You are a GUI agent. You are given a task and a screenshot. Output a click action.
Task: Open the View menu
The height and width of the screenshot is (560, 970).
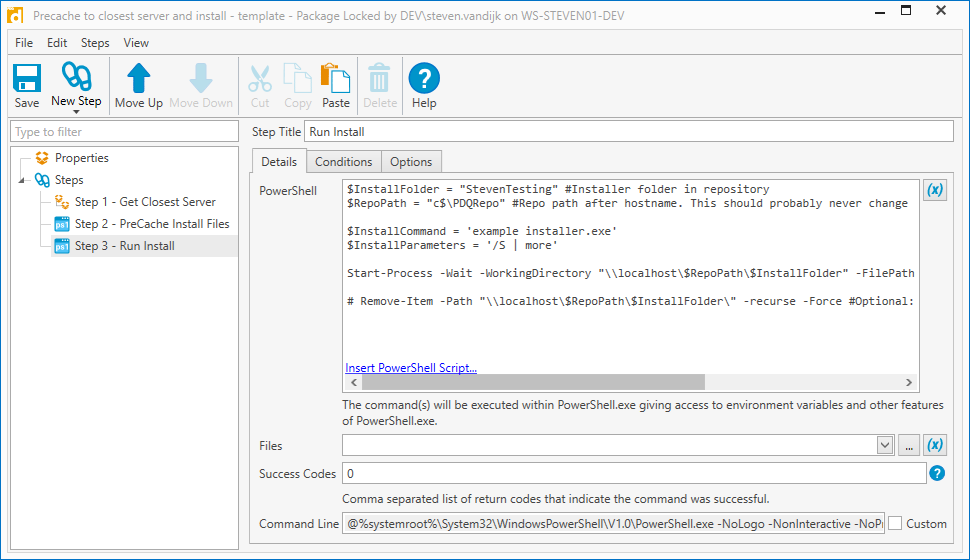tap(136, 43)
